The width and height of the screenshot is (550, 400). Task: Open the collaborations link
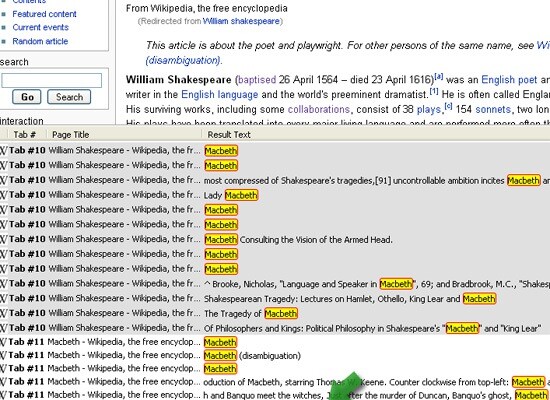pyautogui.click(x=319, y=109)
